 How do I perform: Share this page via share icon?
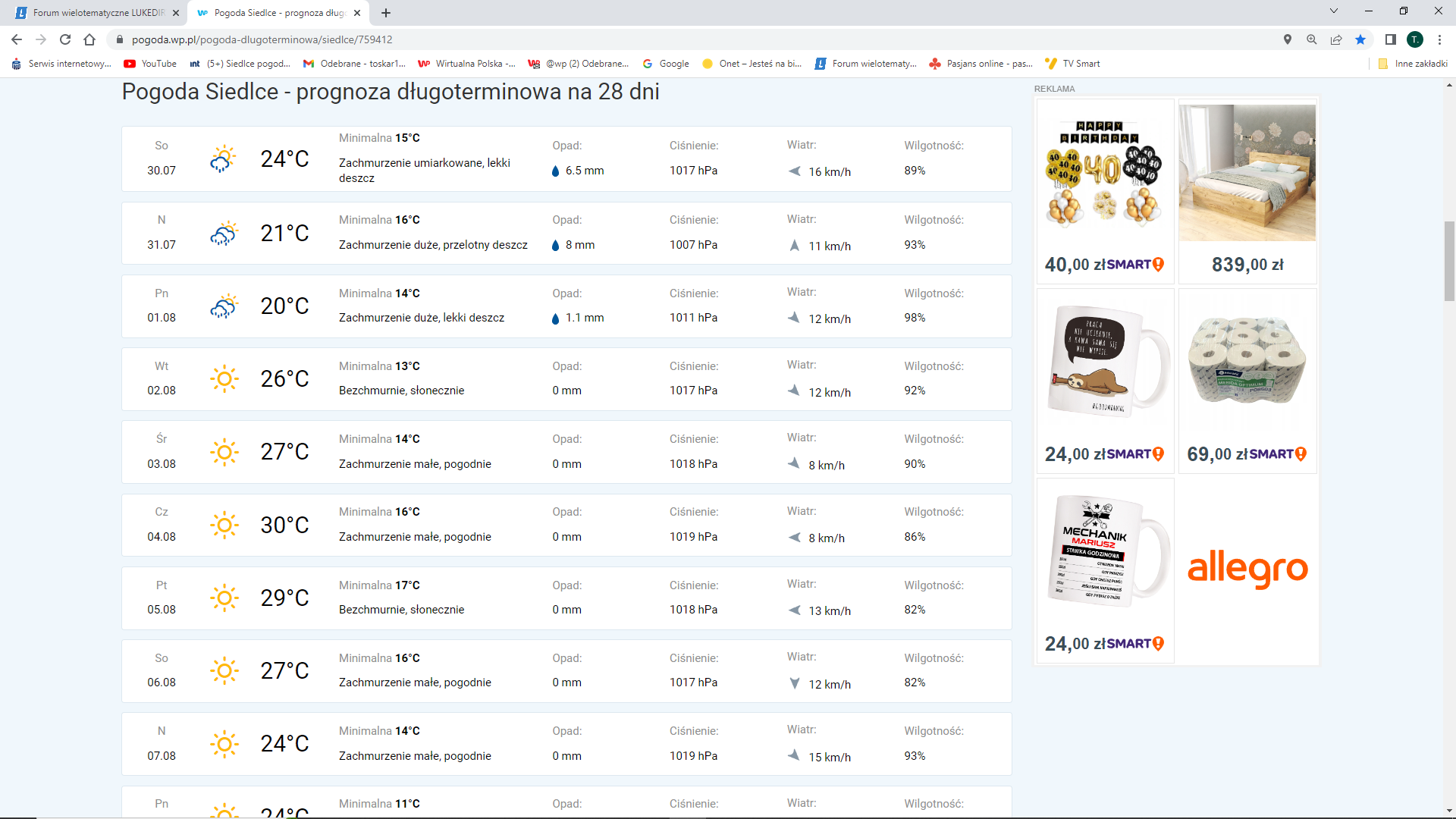pos(1336,39)
